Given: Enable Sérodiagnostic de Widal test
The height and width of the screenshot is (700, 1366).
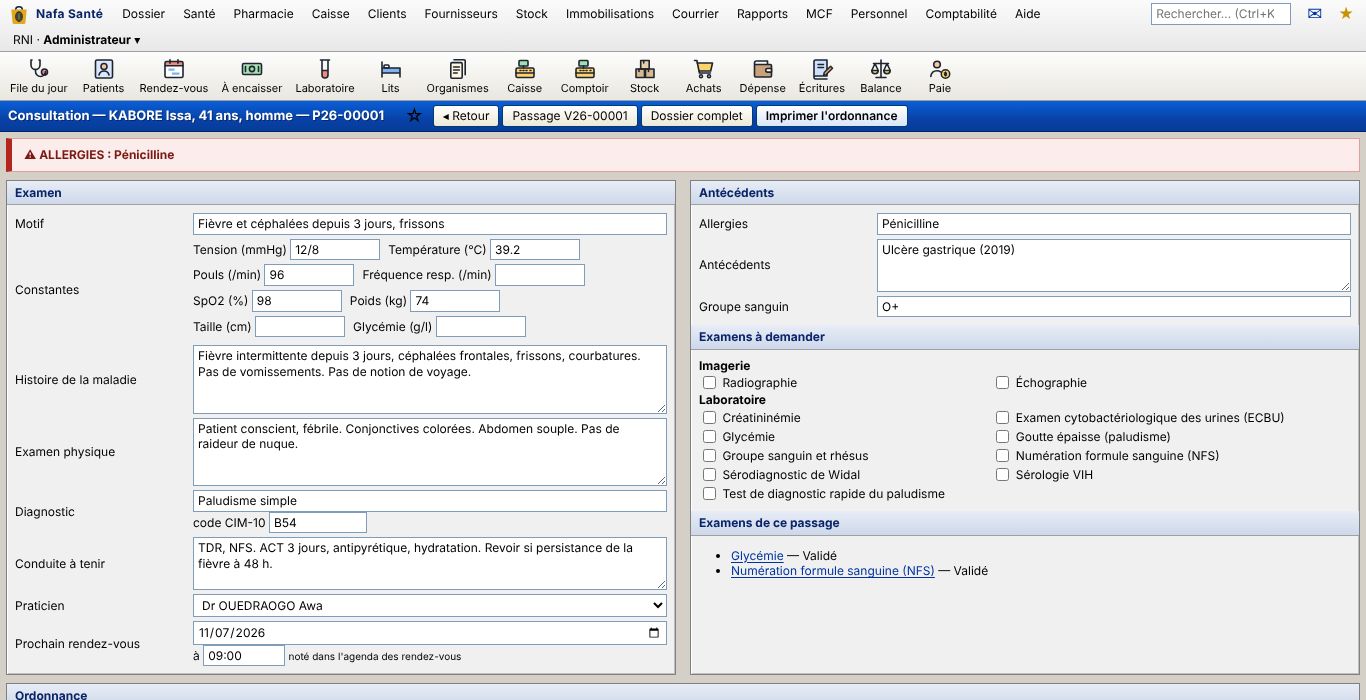Looking at the screenshot, I should [x=709, y=475].
